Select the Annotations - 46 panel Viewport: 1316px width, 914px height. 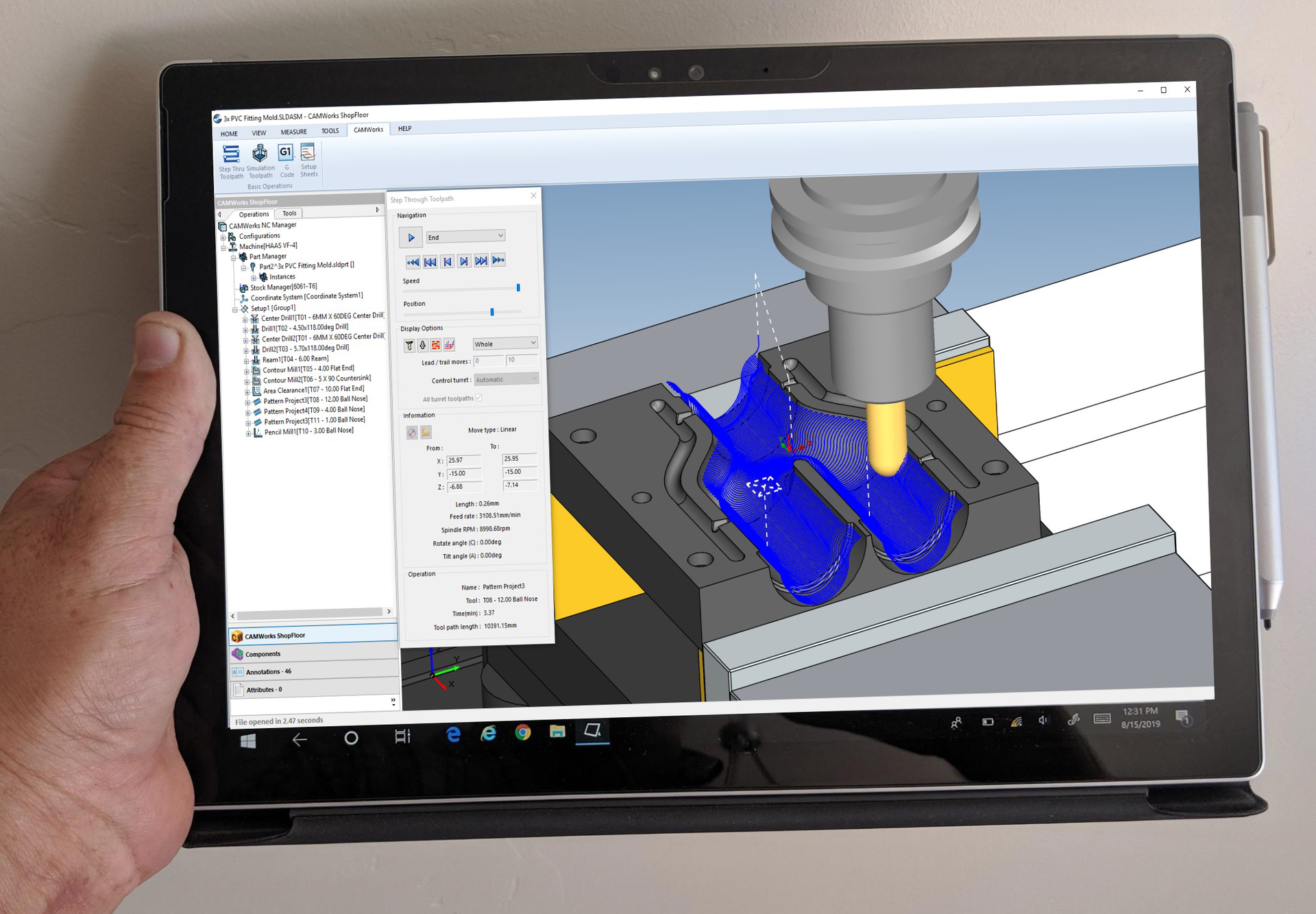(267, 671)
